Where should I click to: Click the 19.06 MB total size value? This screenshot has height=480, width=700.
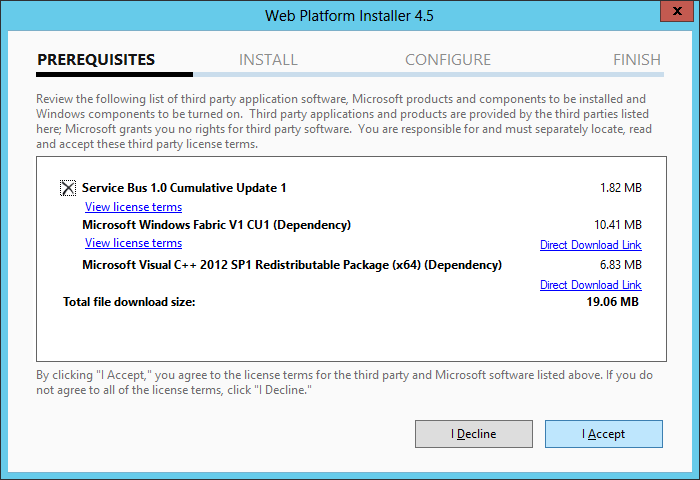click(x=612, y=302)
